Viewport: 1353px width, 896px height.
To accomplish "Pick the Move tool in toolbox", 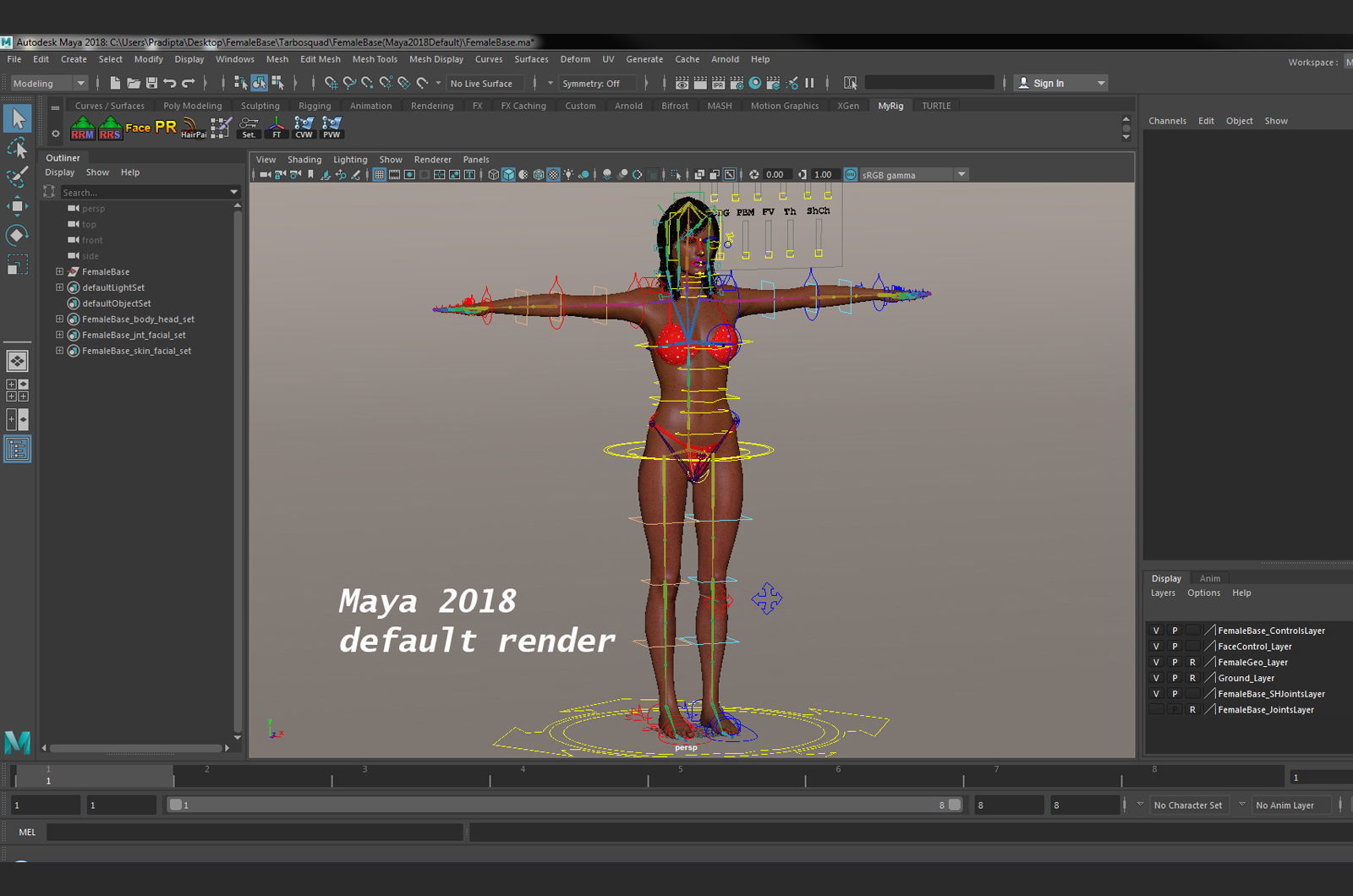I will [x=17, y=206].
